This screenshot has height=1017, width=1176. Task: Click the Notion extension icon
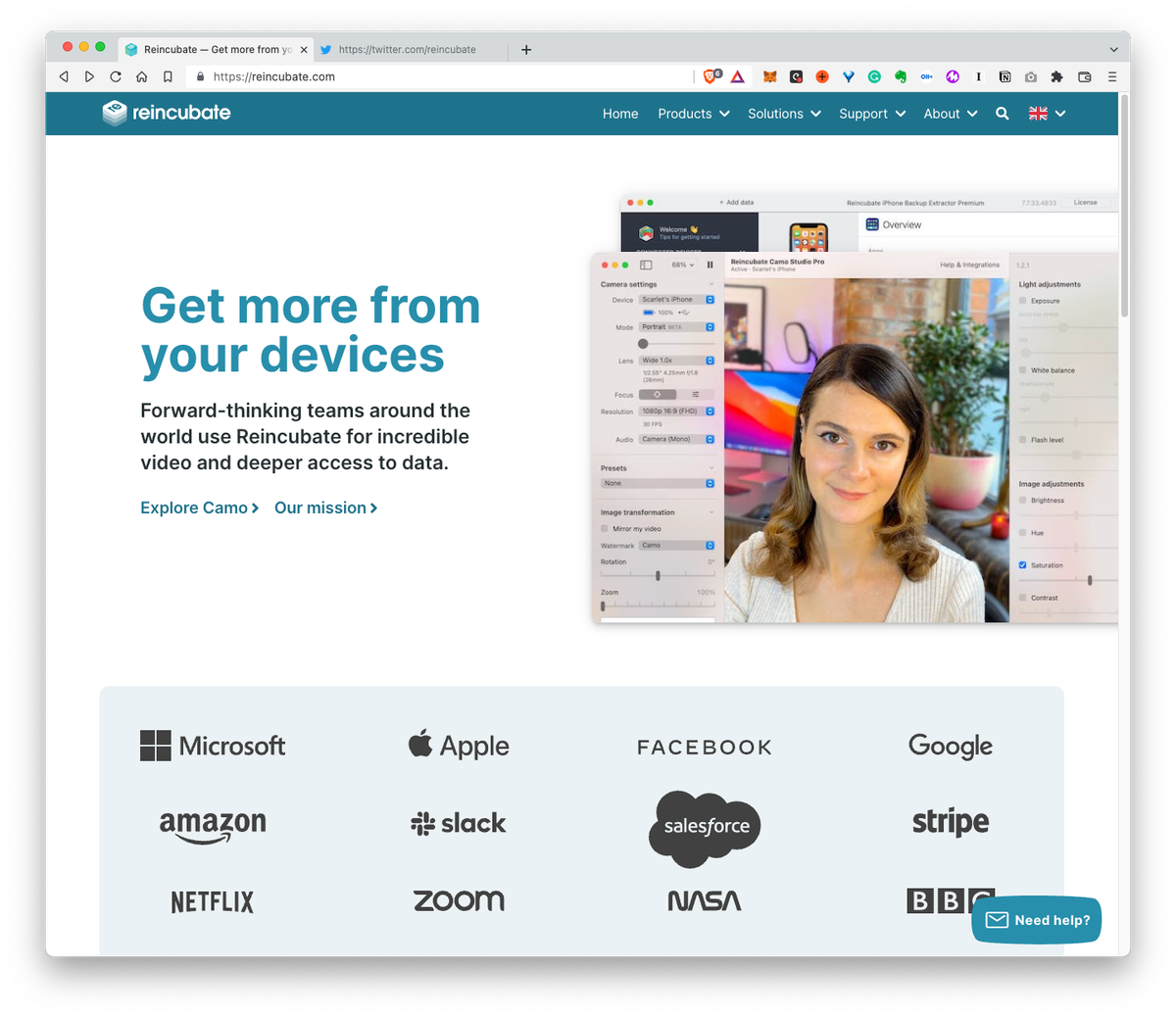(1004, 76)
